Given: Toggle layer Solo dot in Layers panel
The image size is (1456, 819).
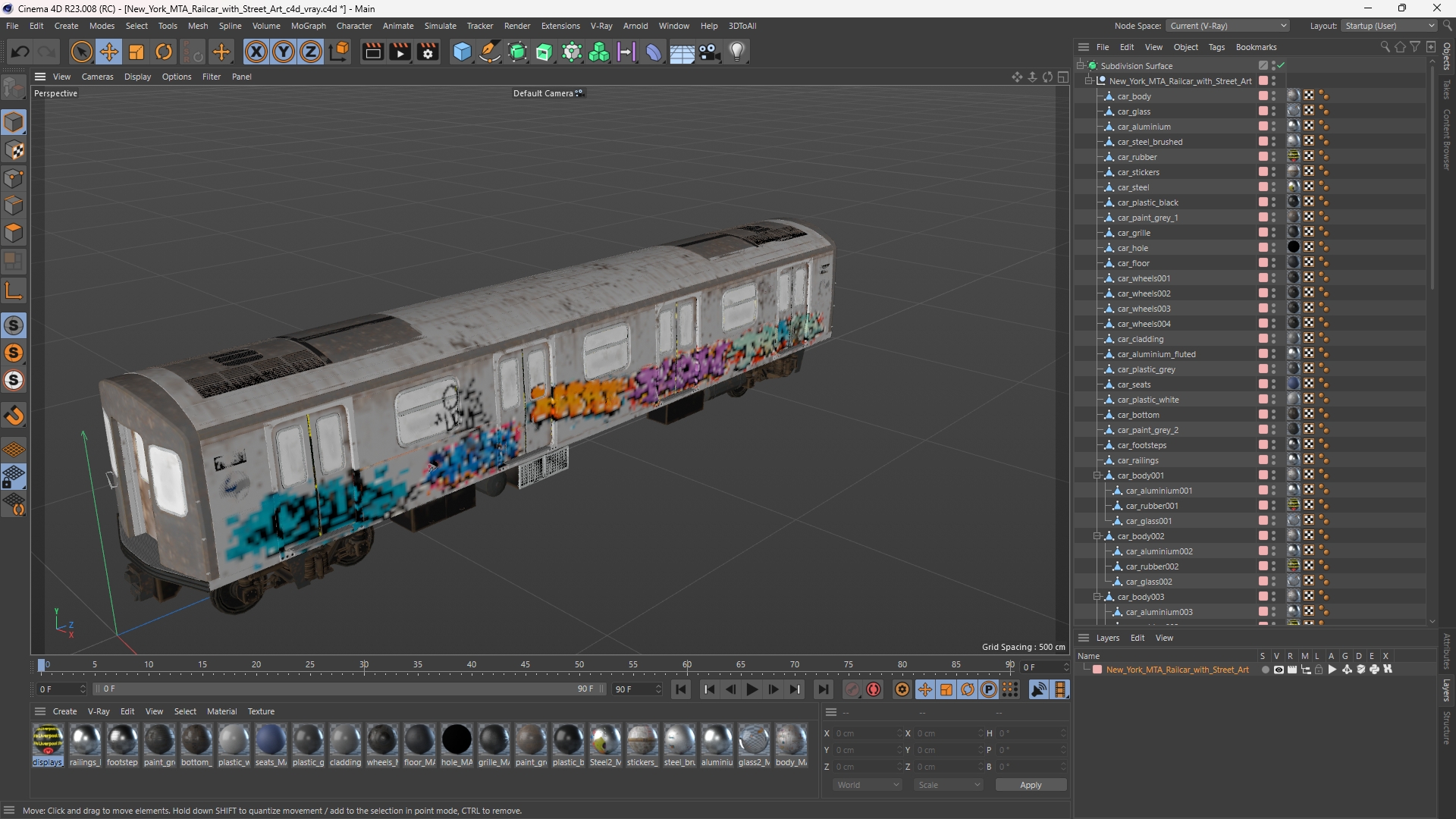Looking at the screenshot, I should click(1265, 670).
